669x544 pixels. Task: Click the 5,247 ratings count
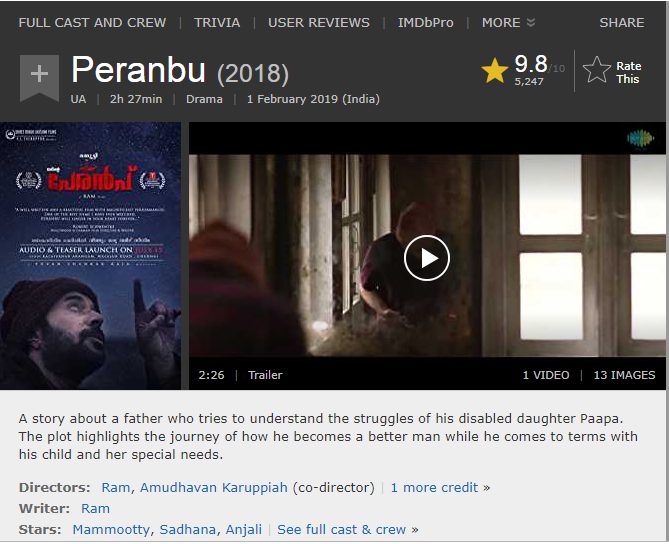529,81
